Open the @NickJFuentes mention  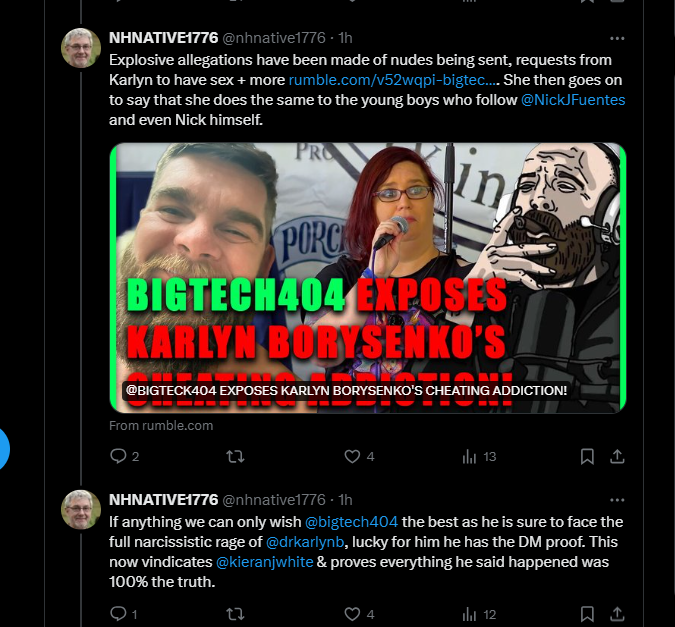click(573, 100)
